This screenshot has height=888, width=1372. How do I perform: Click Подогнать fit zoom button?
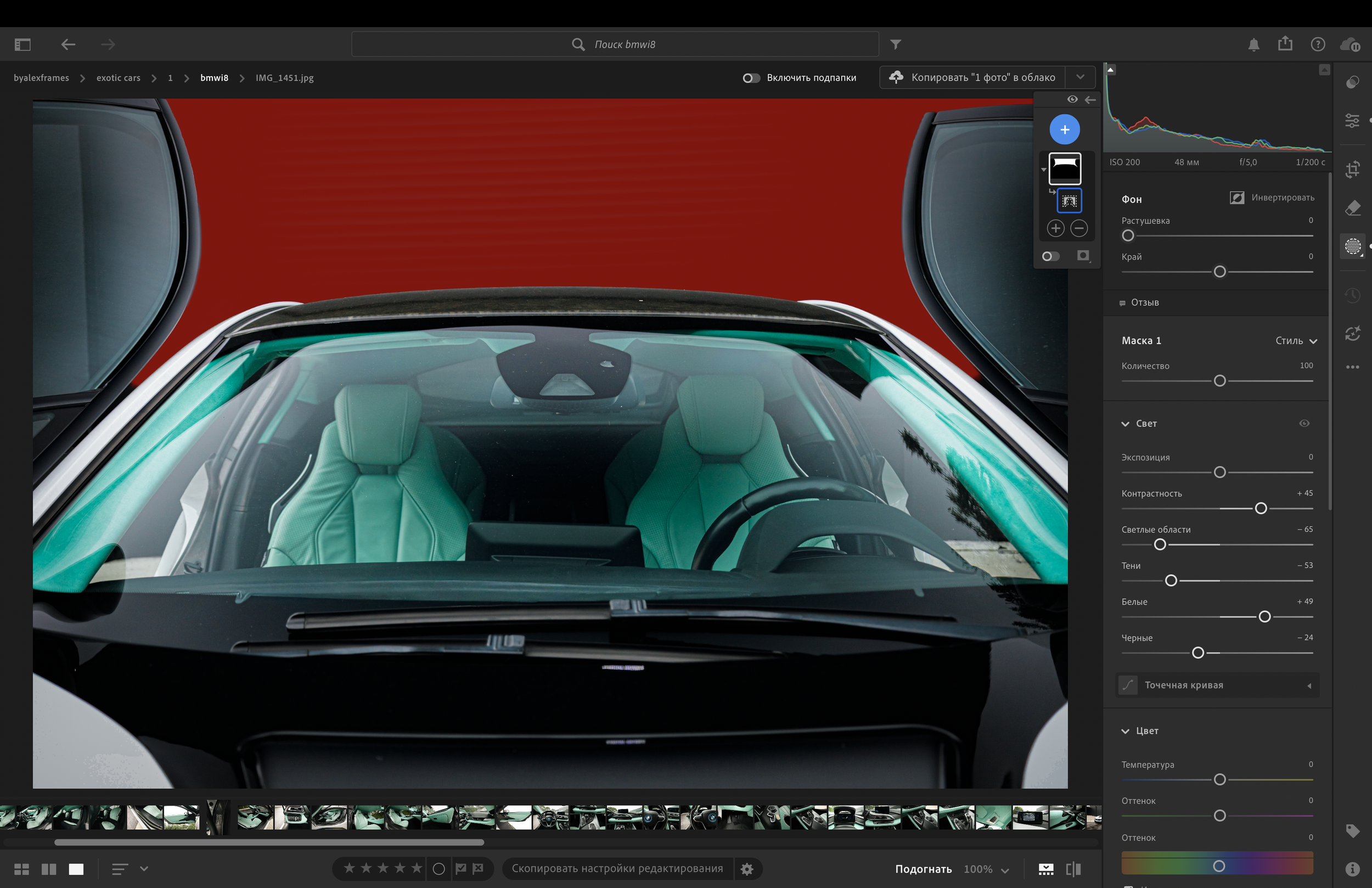tap(923, 869)
